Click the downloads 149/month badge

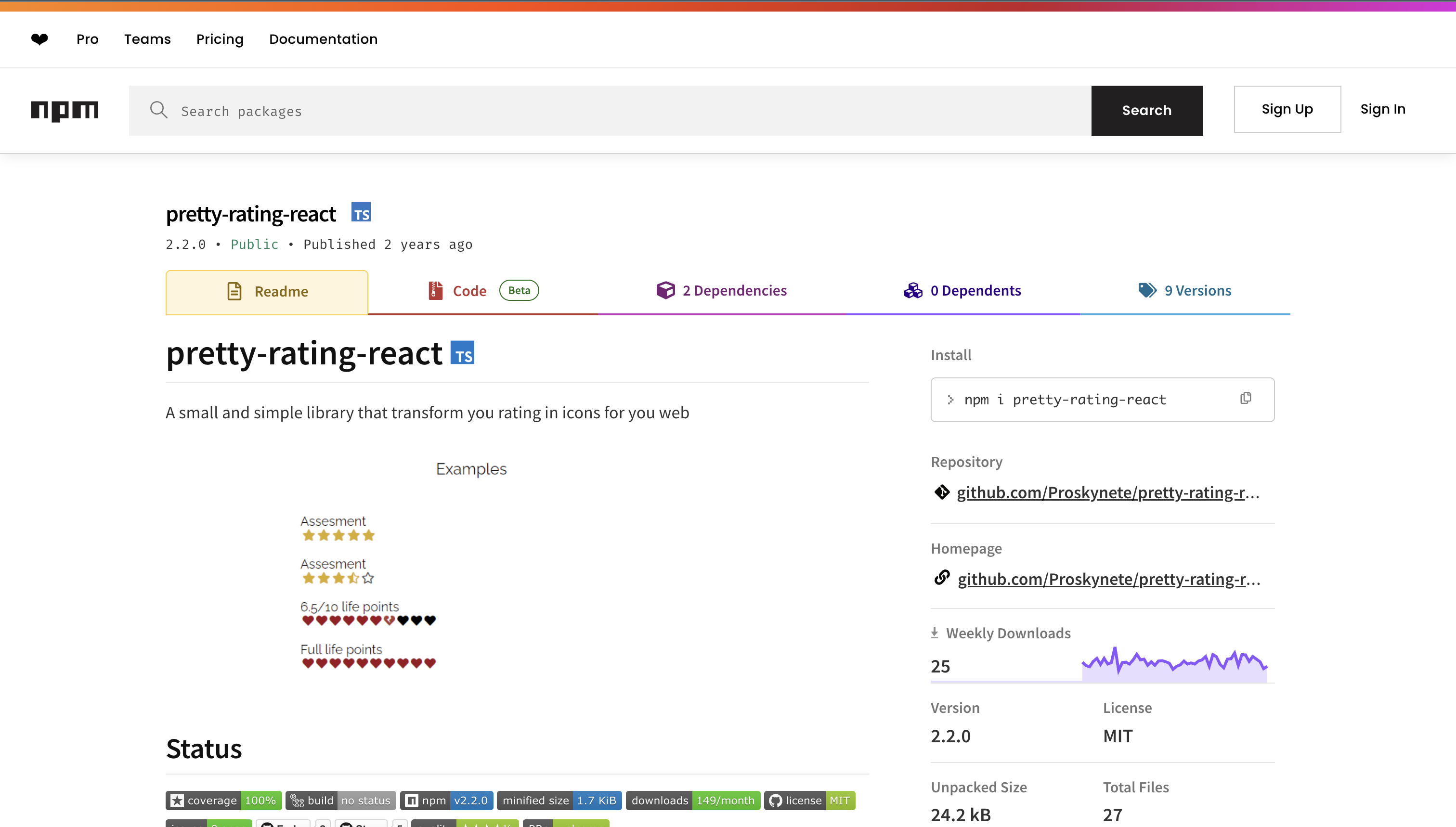click(692, 801)
